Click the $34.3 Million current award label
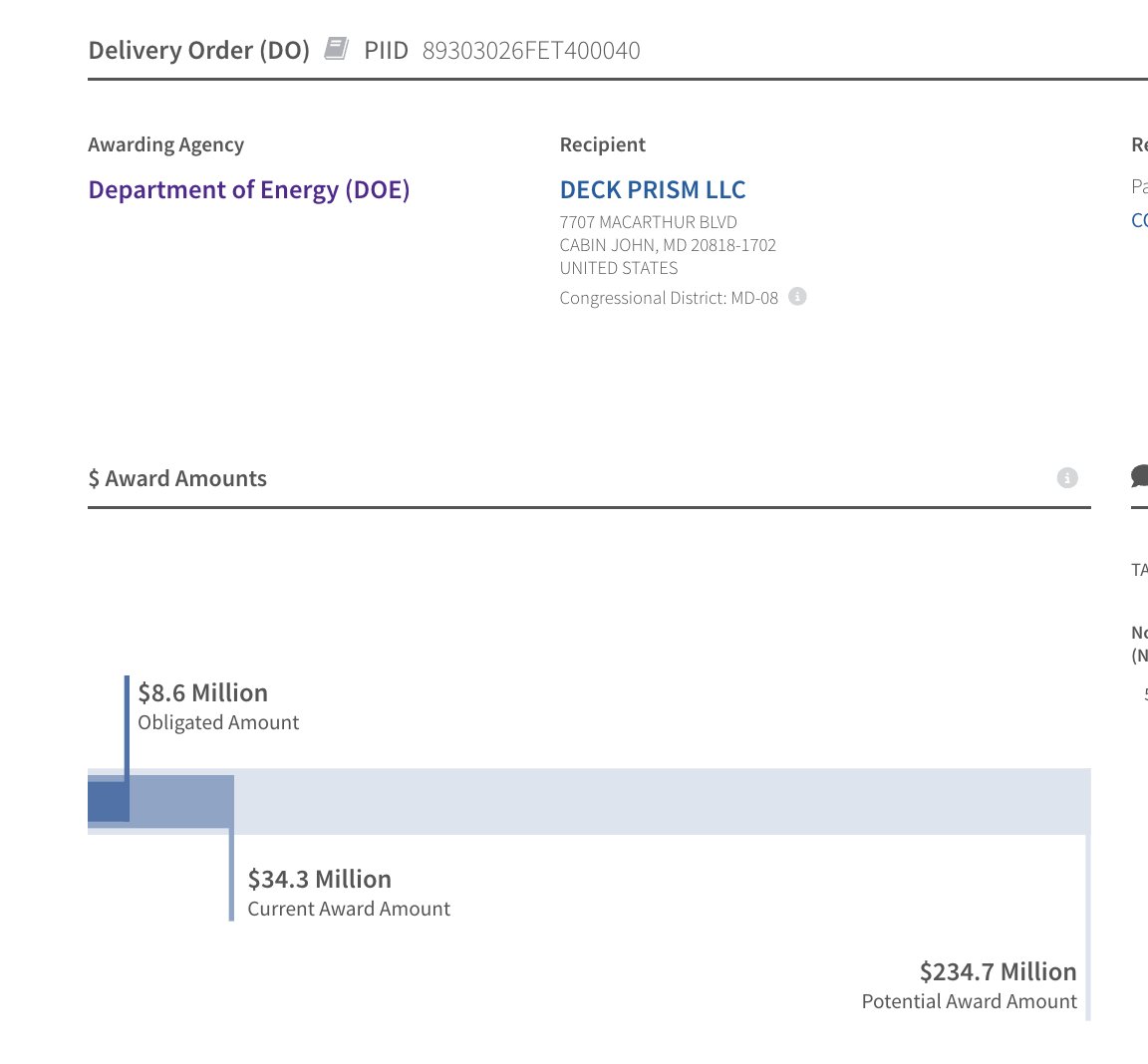1148x1064 pixels. 320,880
